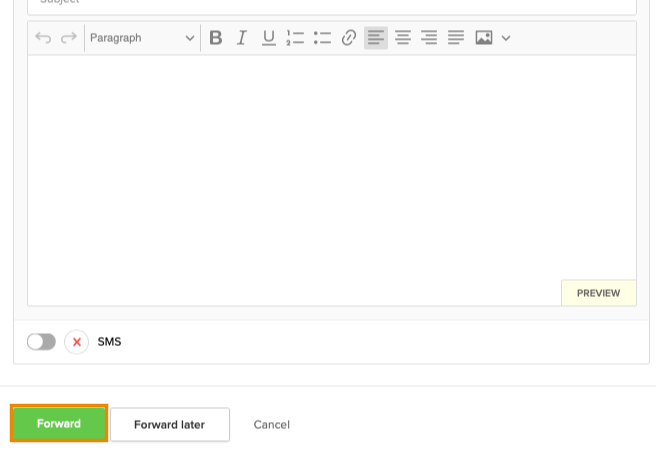The height and width of the screenshot is (457, 656).
Task: Enable the SMS toggle switch
Action: (41, 342)
